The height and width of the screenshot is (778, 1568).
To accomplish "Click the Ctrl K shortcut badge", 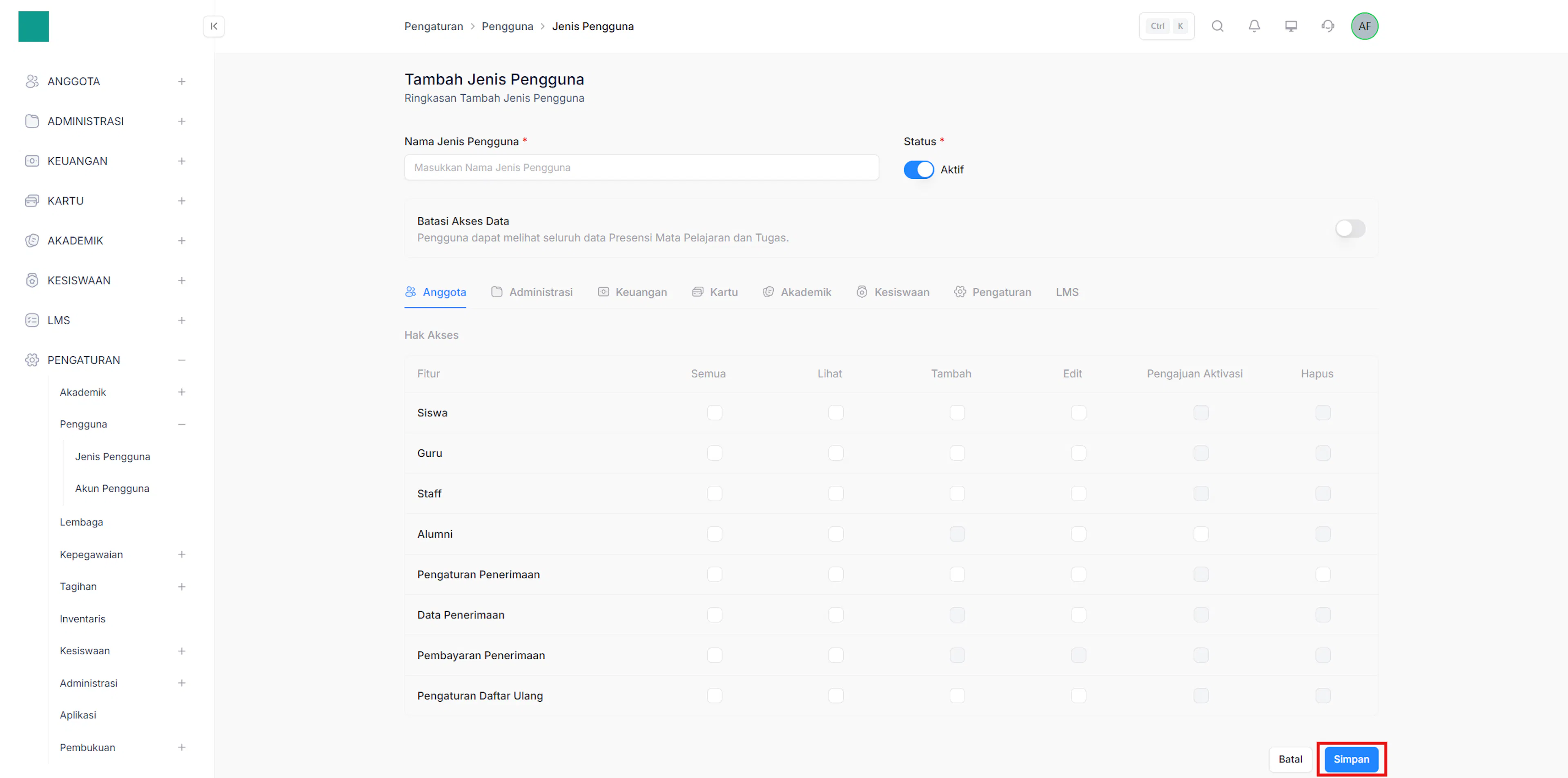I will (x=1166, y=26).
